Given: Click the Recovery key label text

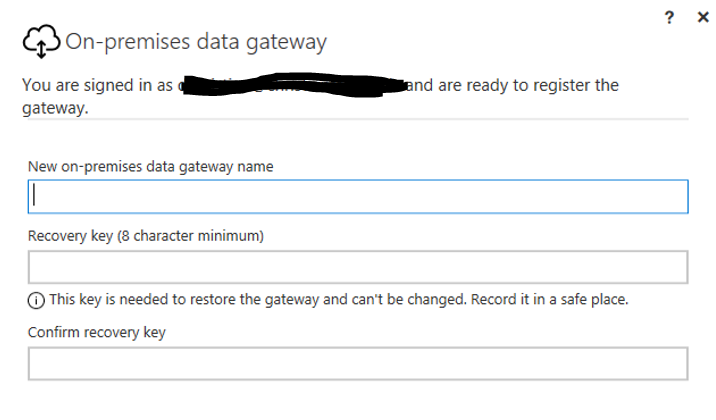Looking at the screenshot, I should pyautogui.click(x=70, y=236).
